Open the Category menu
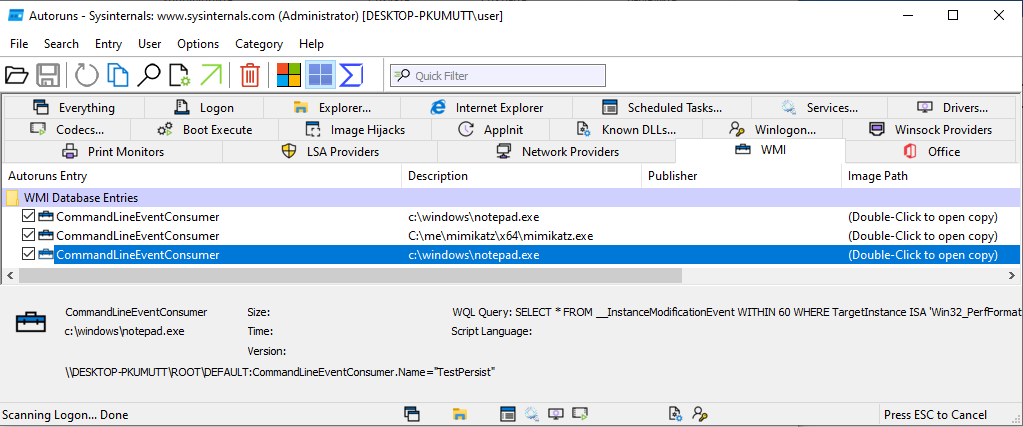The width and height of the screenshot is (1023, 427). click(259, 44)
